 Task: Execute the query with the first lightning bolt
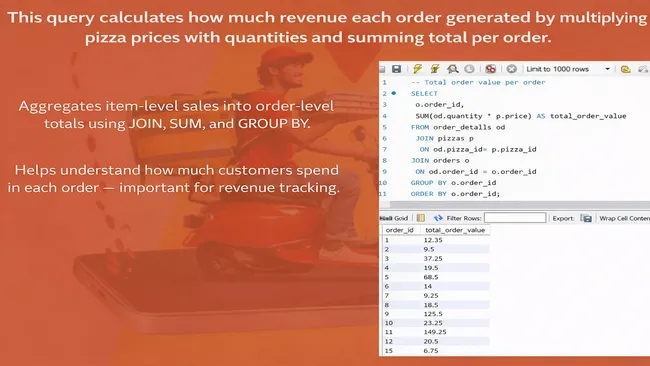pos(417,69)
